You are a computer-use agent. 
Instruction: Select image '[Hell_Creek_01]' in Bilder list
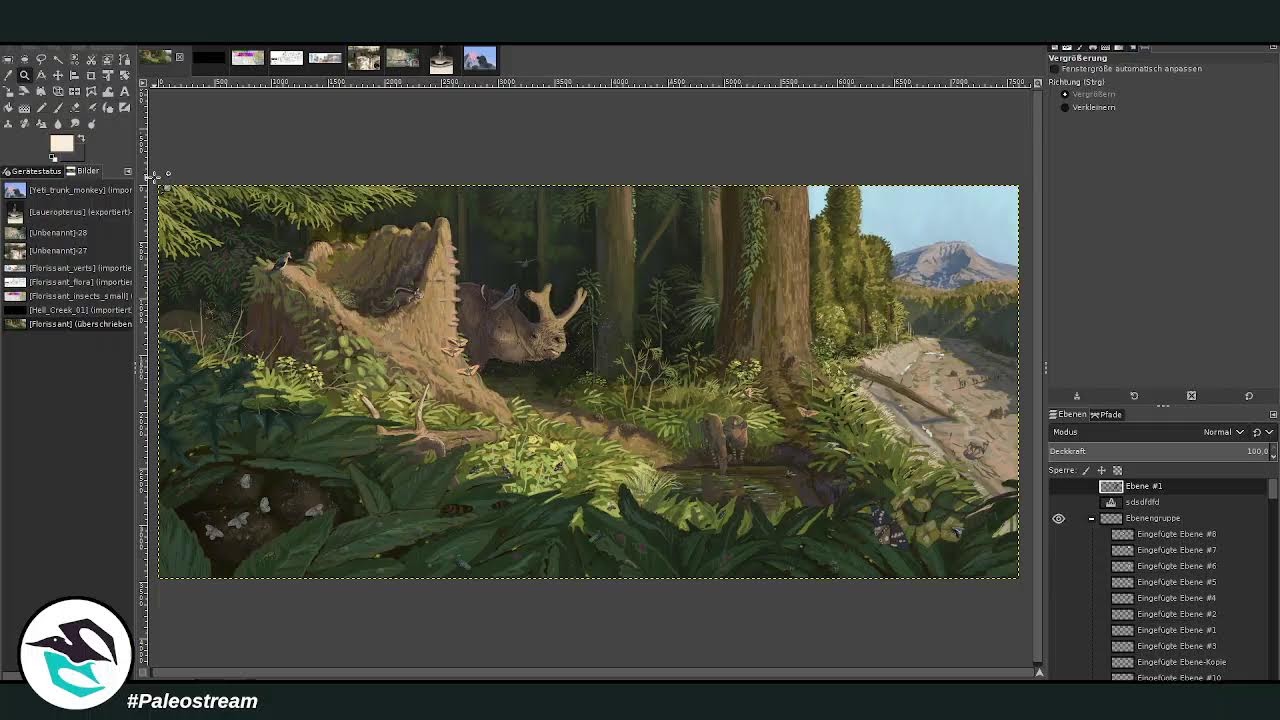(x=68, y=310)
